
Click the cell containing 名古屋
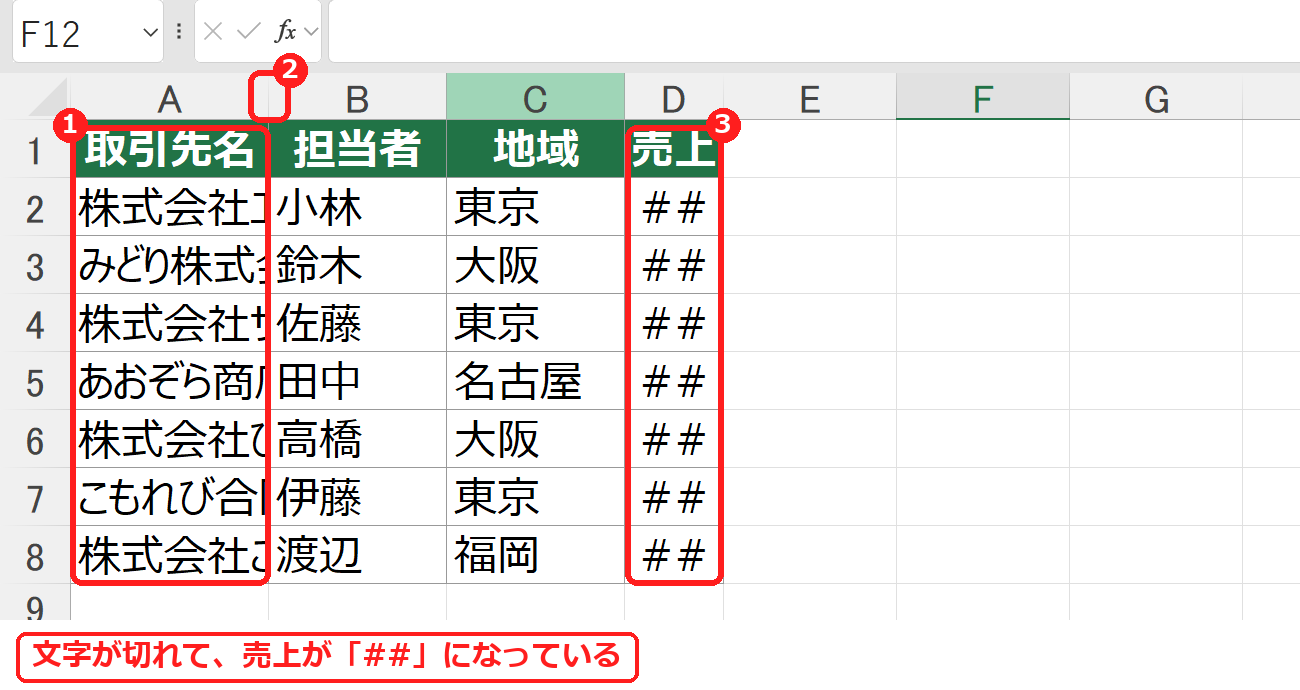pos(536,381)
